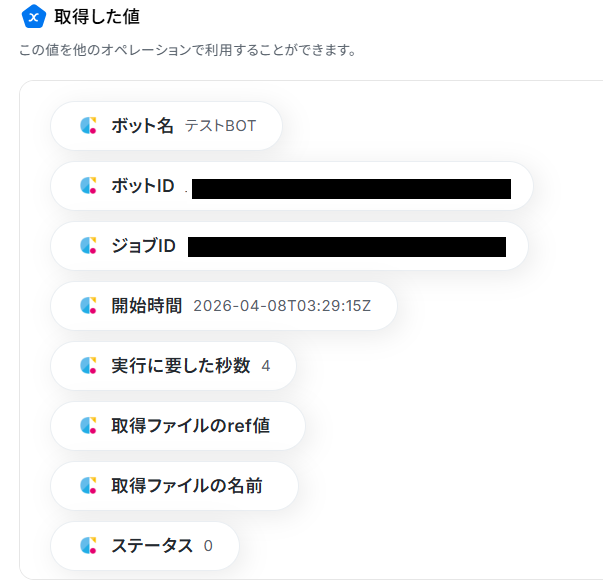Click the description text about other operations
This screenshot has height=581, width=603.
click(188, 49)
